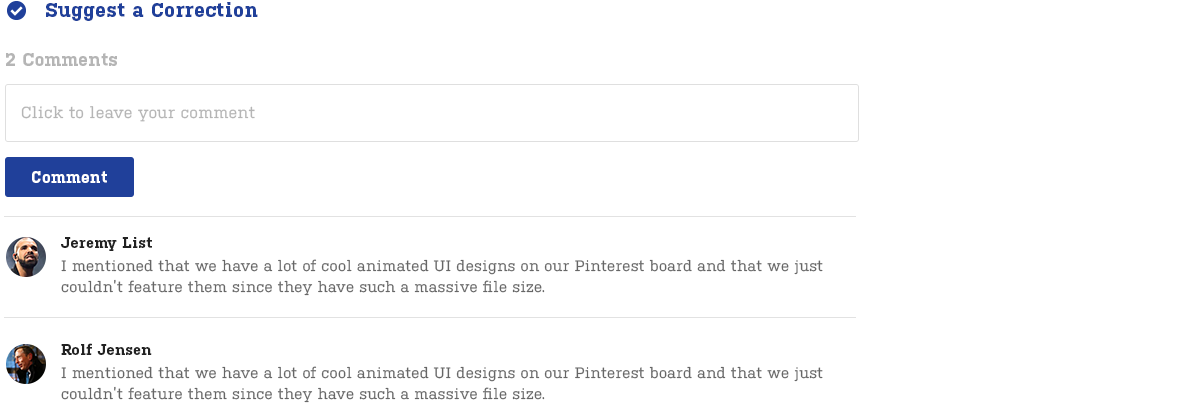1178x416 pixels.
Task: Click the checkmark icon beside Suggest a Correction
Action: [16, 11]
